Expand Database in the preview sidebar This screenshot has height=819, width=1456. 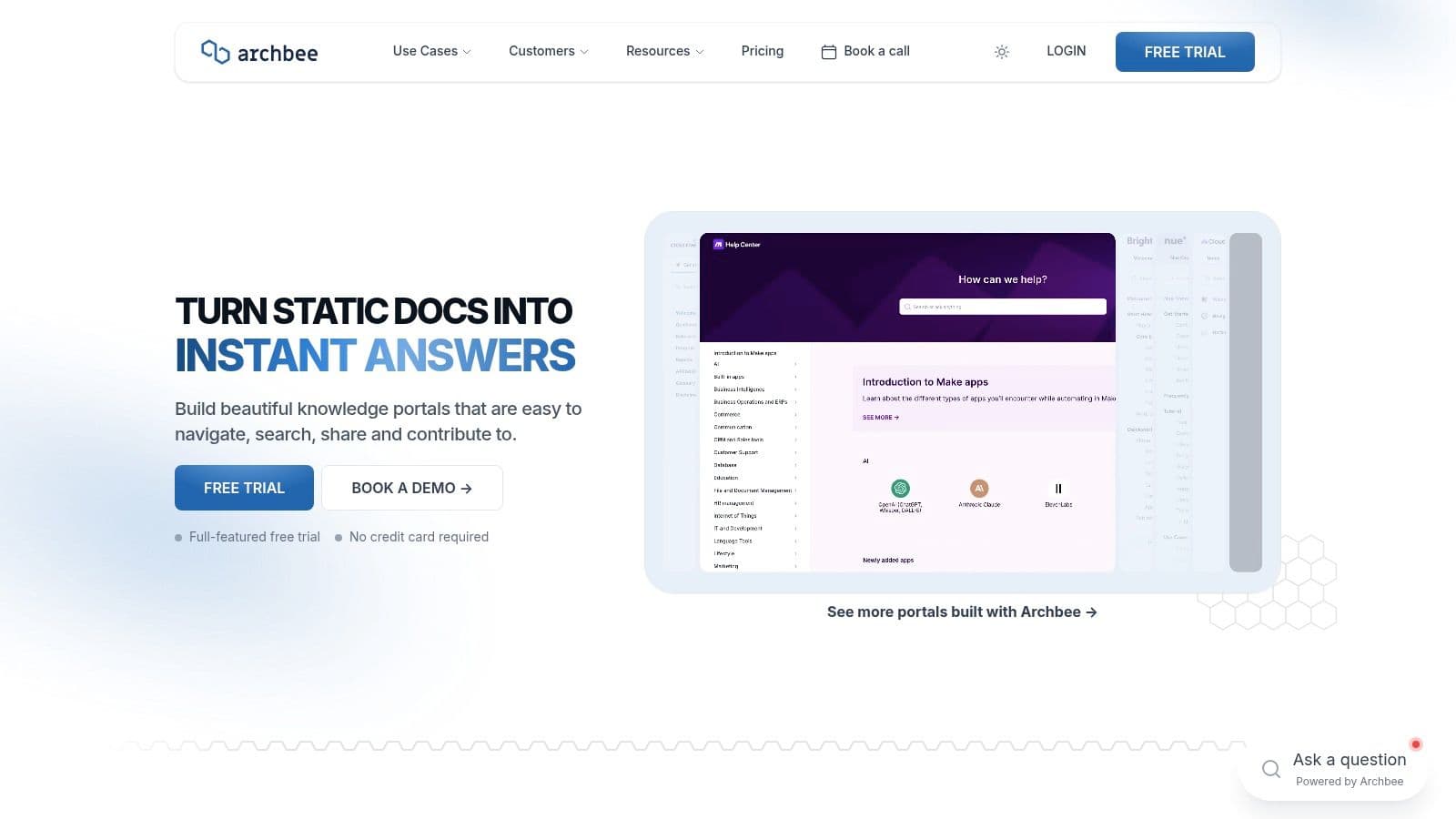click(755, 465)
